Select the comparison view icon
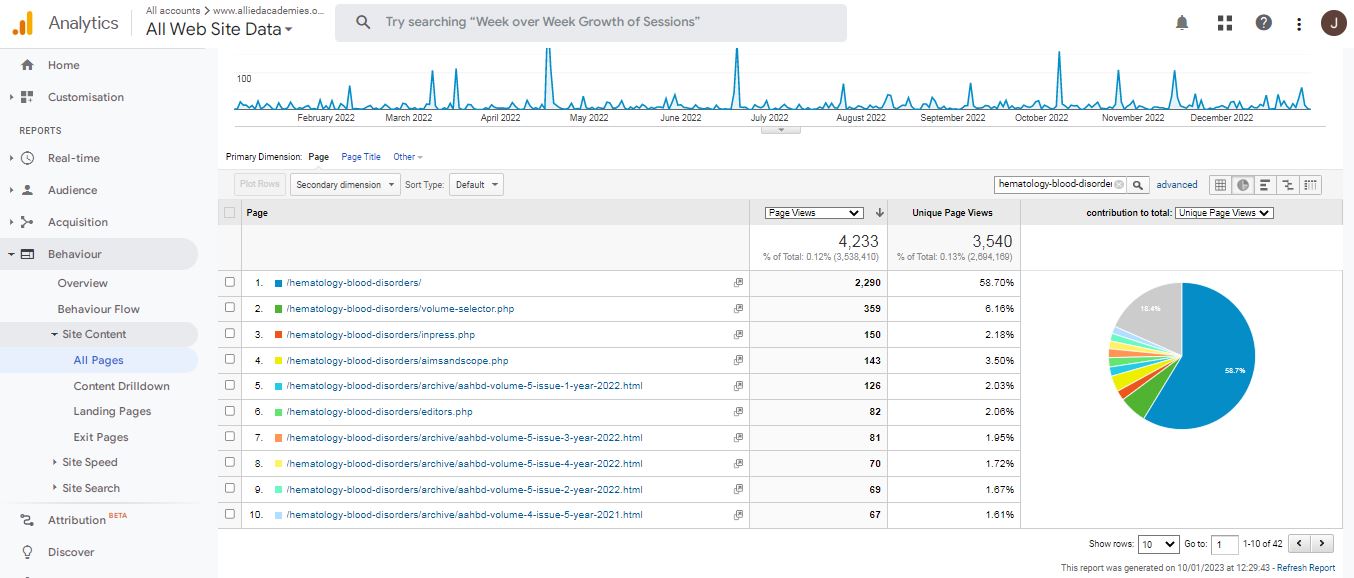1354x578 pixels. click(x=1288, y=185)
